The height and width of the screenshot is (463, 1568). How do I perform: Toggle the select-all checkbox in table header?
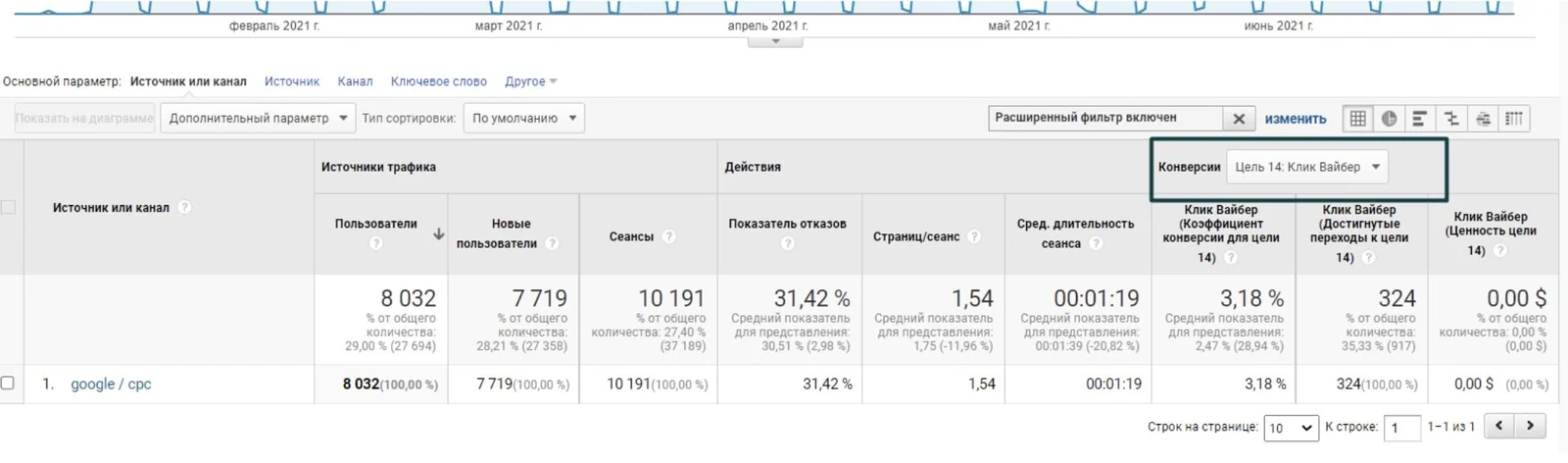pyautogui.click(x=8, y=207)
